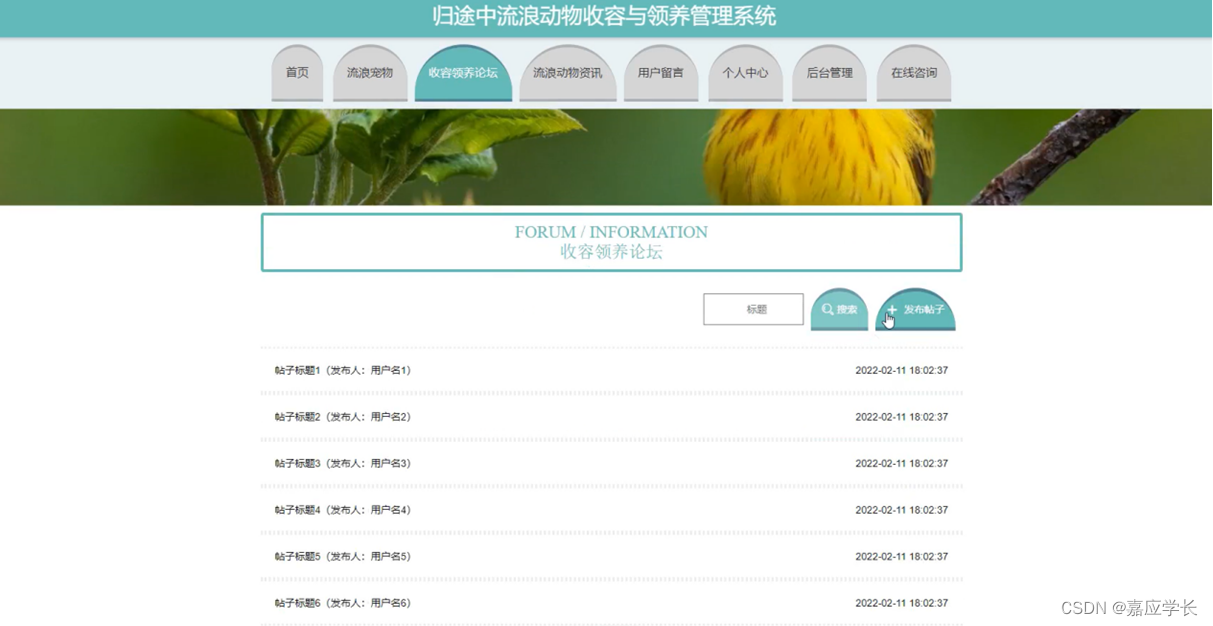Viewport: 1213px width, 626px height.
Task: Click the magnifier icon in 搜索 button
Action: point(828,310)
